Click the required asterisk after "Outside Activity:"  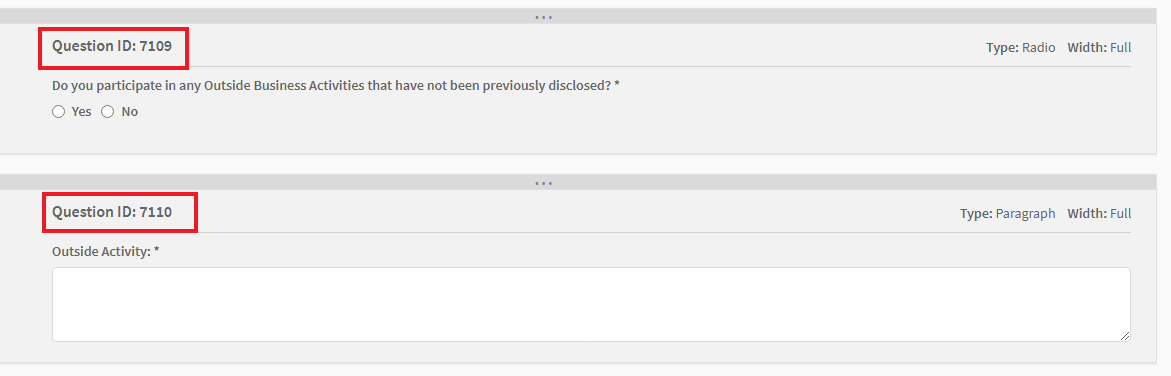156,250
